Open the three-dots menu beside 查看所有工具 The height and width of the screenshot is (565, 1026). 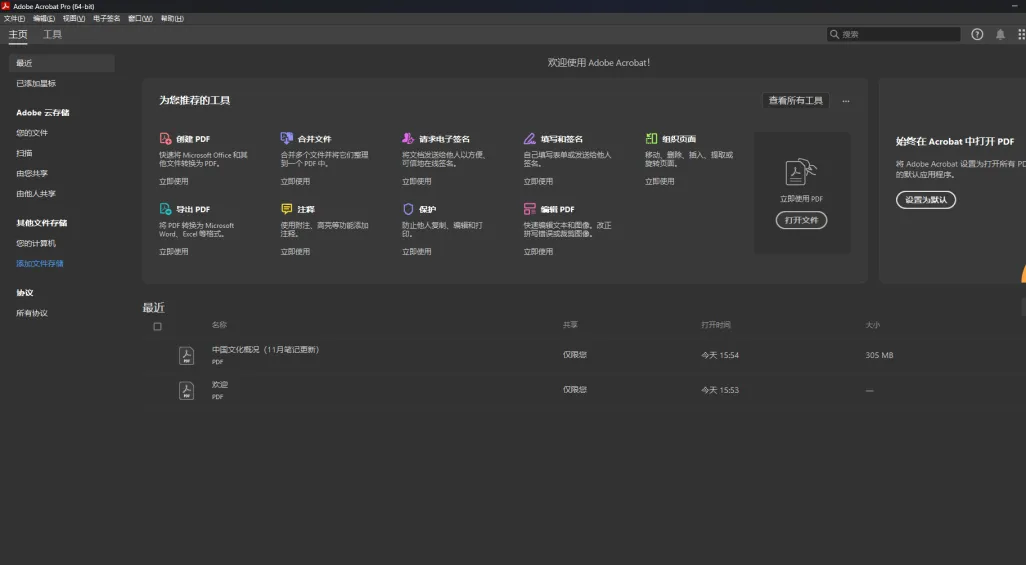[x=846, y=101]
